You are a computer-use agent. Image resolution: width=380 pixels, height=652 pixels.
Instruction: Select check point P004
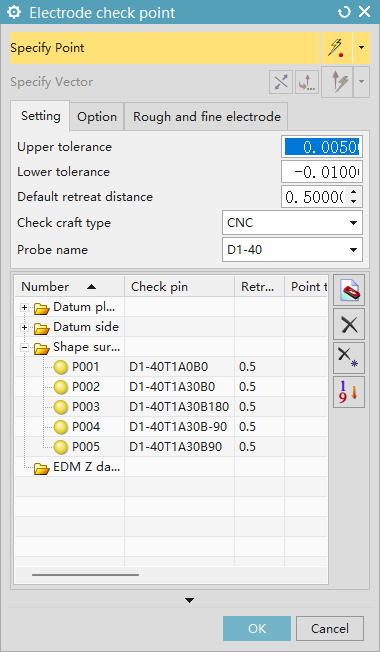point(77,427)
